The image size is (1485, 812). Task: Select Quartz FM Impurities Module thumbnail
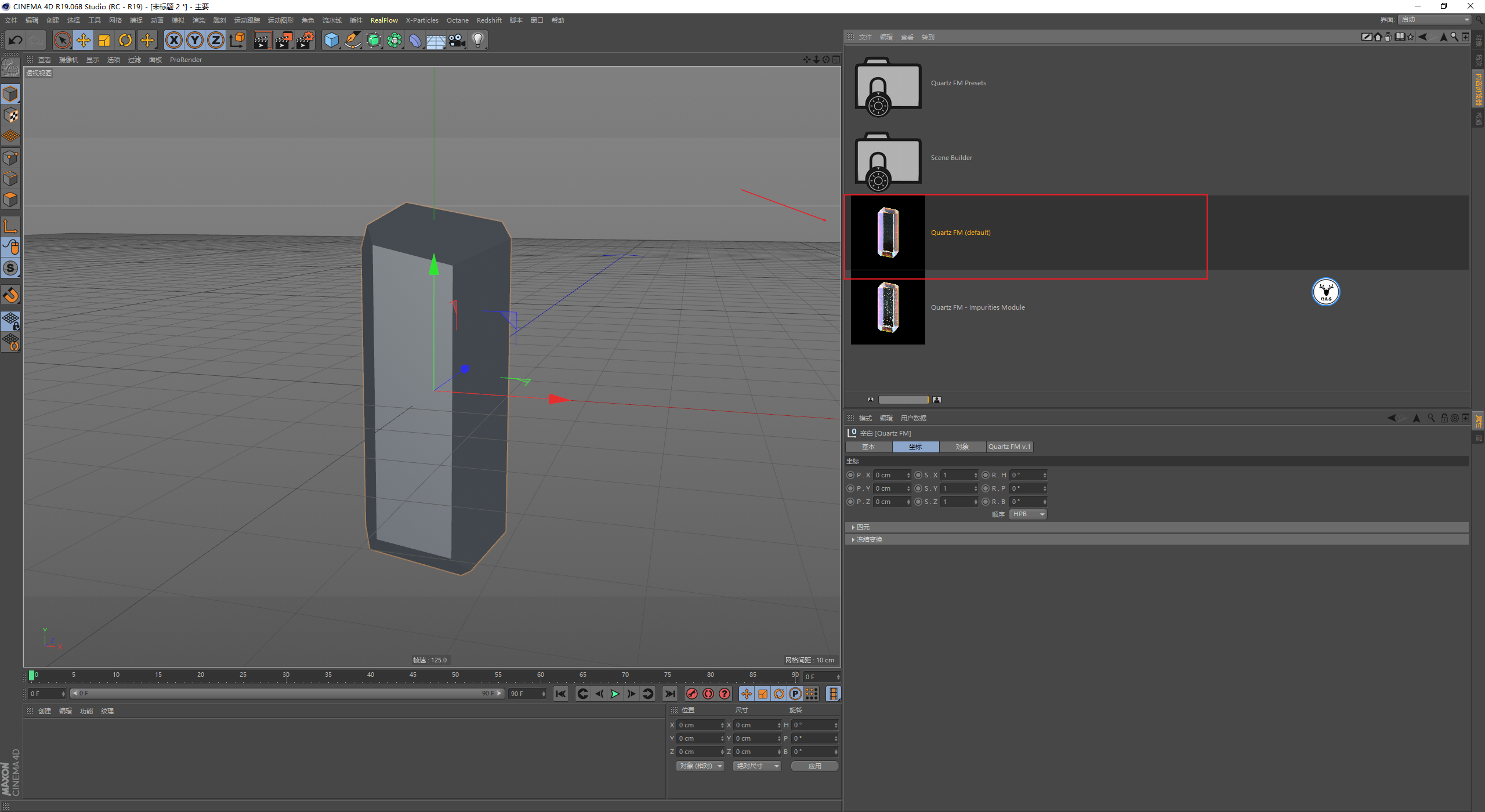pos(888,307)
